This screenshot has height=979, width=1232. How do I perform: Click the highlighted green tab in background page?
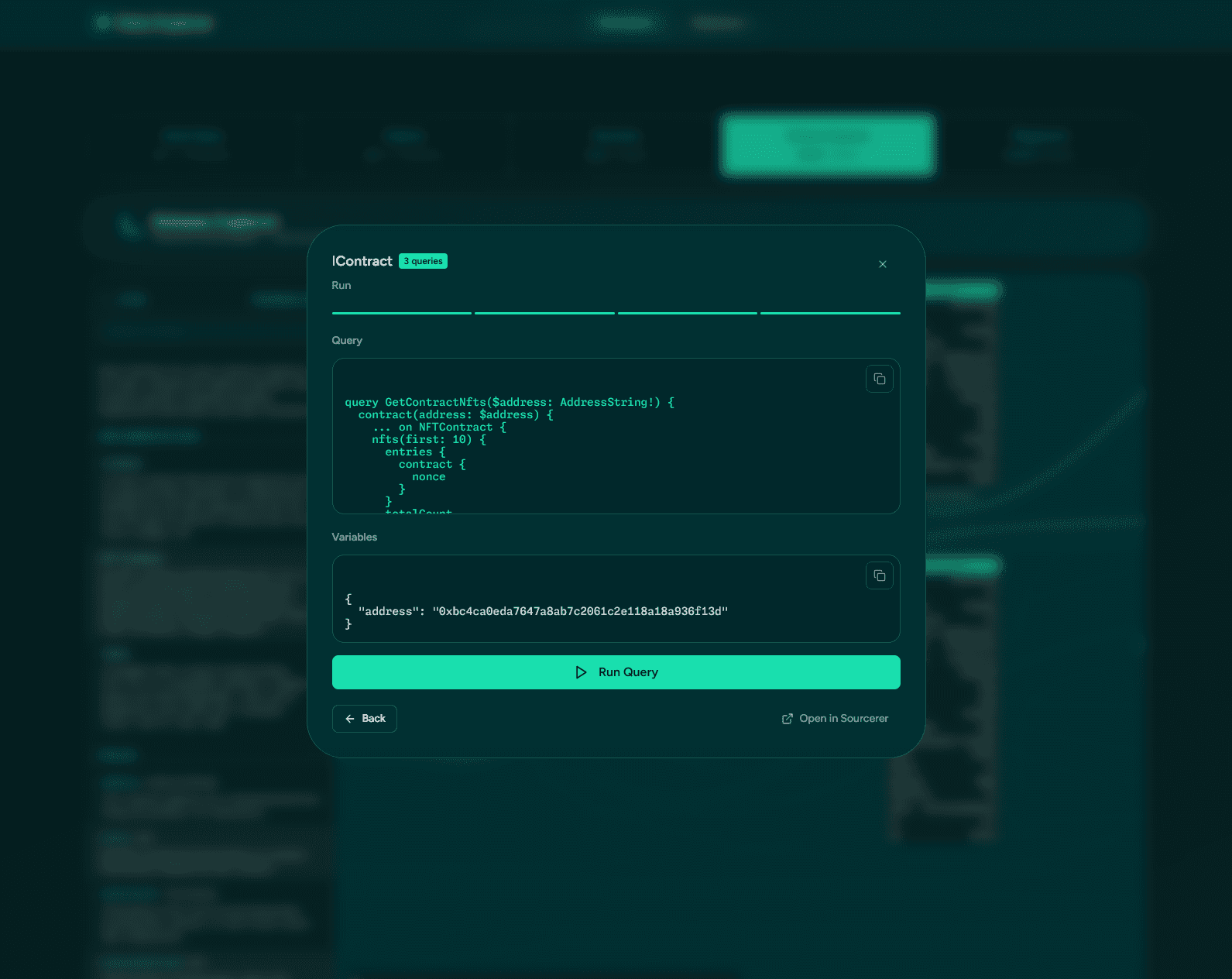click(x=828, y=145)
